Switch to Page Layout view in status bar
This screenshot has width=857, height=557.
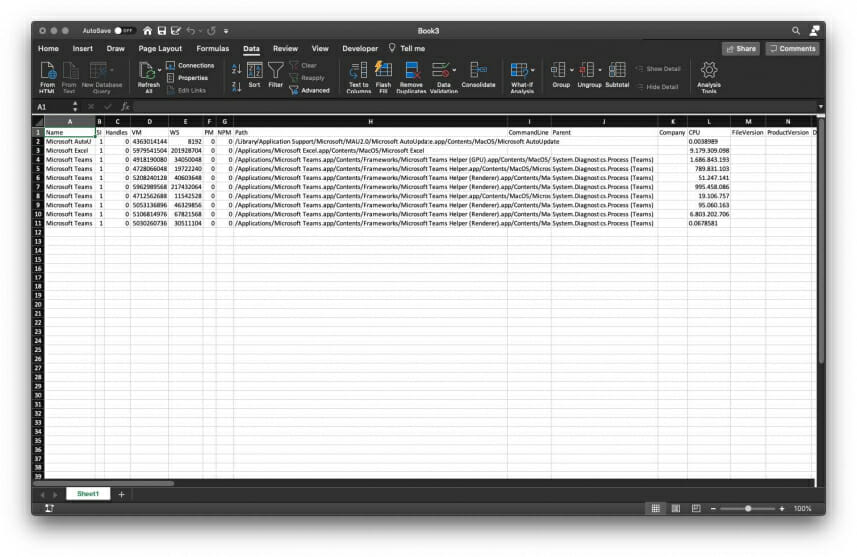coord(676,508)
